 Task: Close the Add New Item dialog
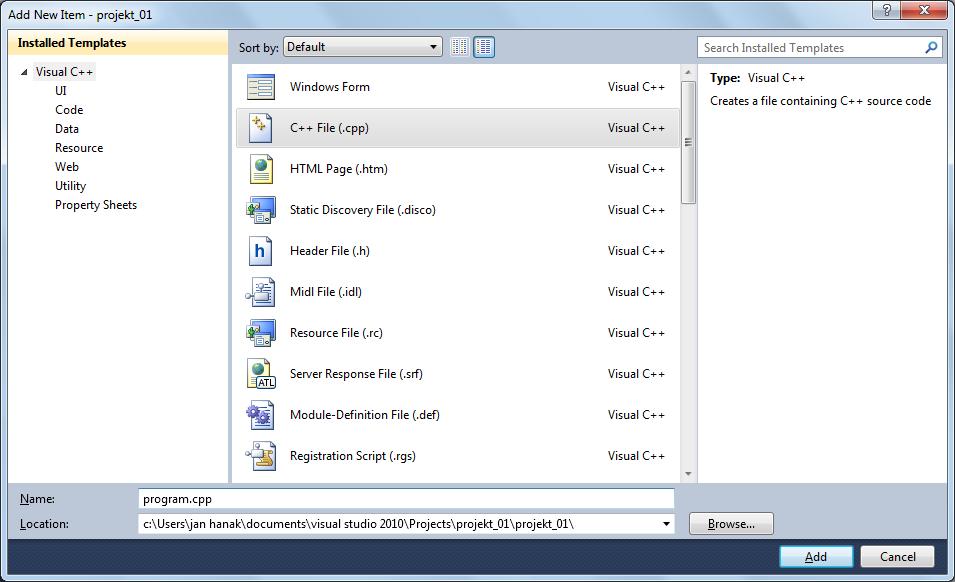pos(924,10)
